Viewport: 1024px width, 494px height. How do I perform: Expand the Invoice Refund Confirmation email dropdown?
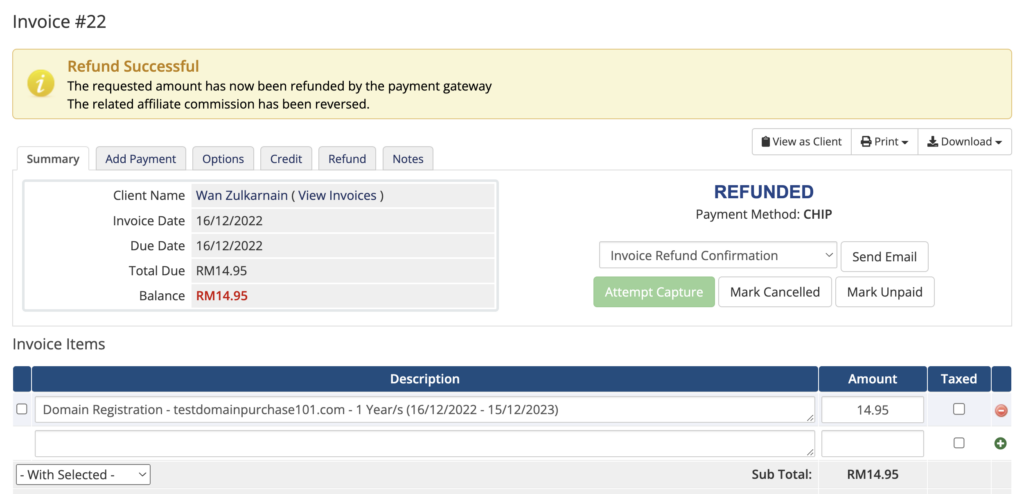tap(718, 255)
